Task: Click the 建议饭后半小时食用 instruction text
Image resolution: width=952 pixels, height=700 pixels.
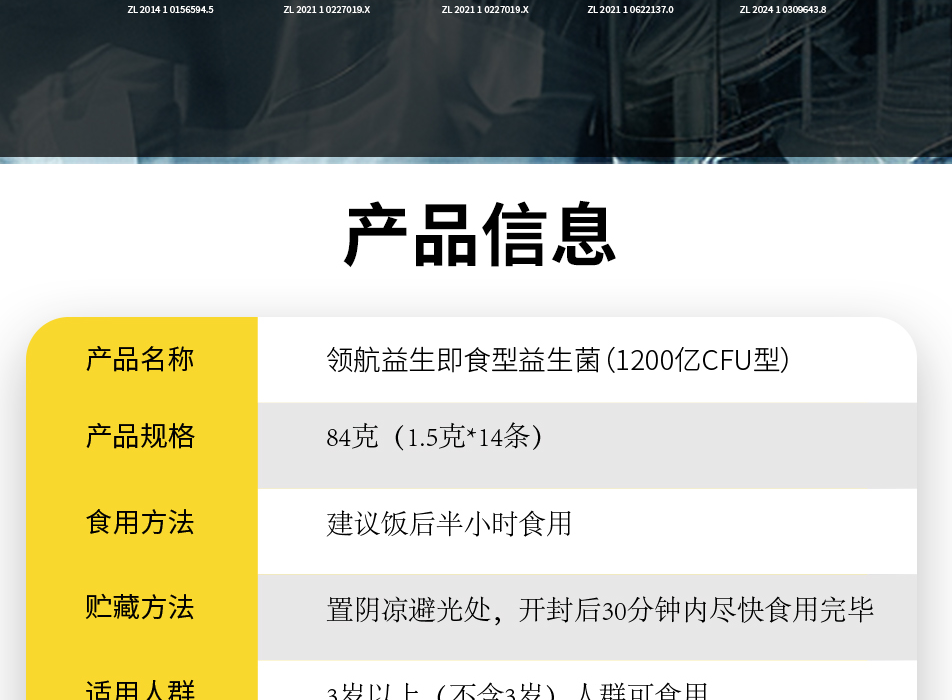Action: point(449,523)
